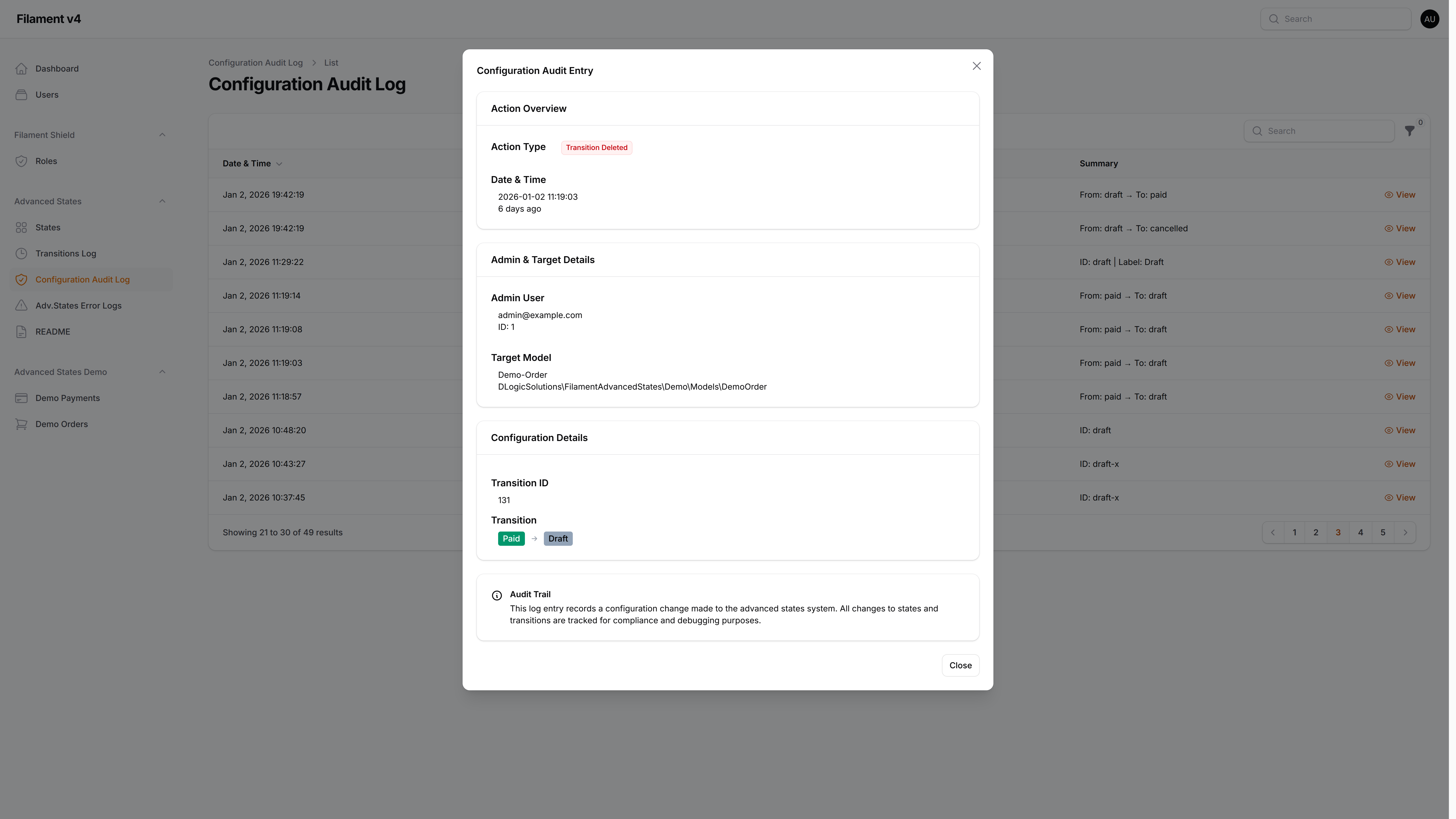Viewport: 1456px width, 819px height.
Task: Select the Demo Orders cart icon
Action: (22, 424)
